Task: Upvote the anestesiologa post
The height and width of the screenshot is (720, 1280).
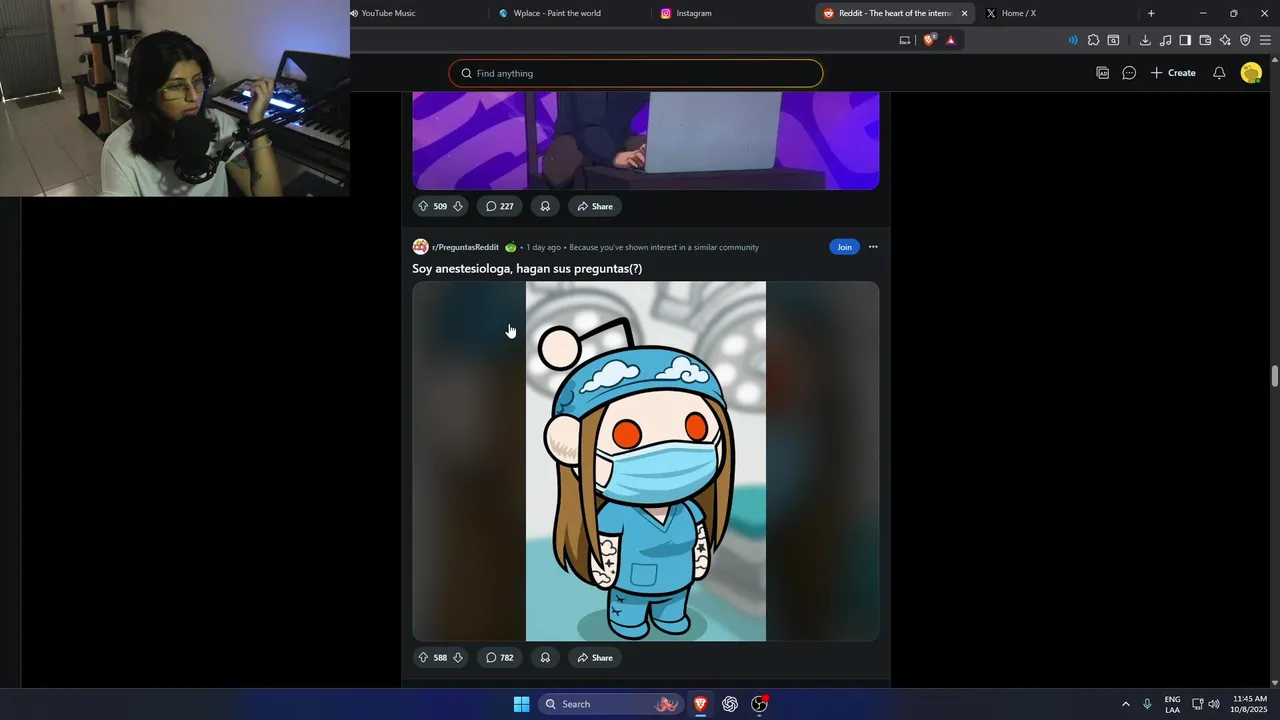Action: (423, 657)
